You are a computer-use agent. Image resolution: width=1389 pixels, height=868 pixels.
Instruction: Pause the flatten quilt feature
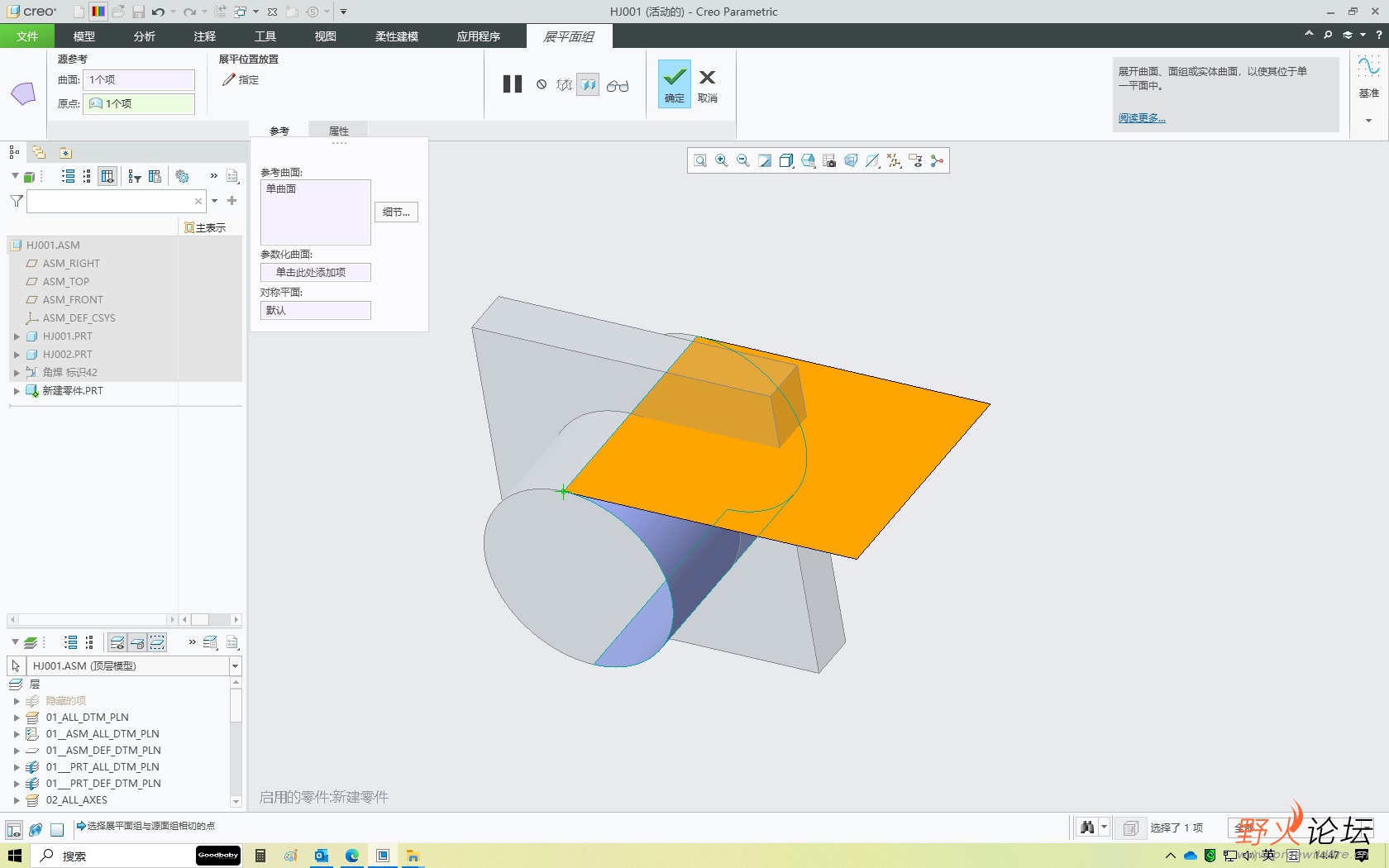coord(513,84)
